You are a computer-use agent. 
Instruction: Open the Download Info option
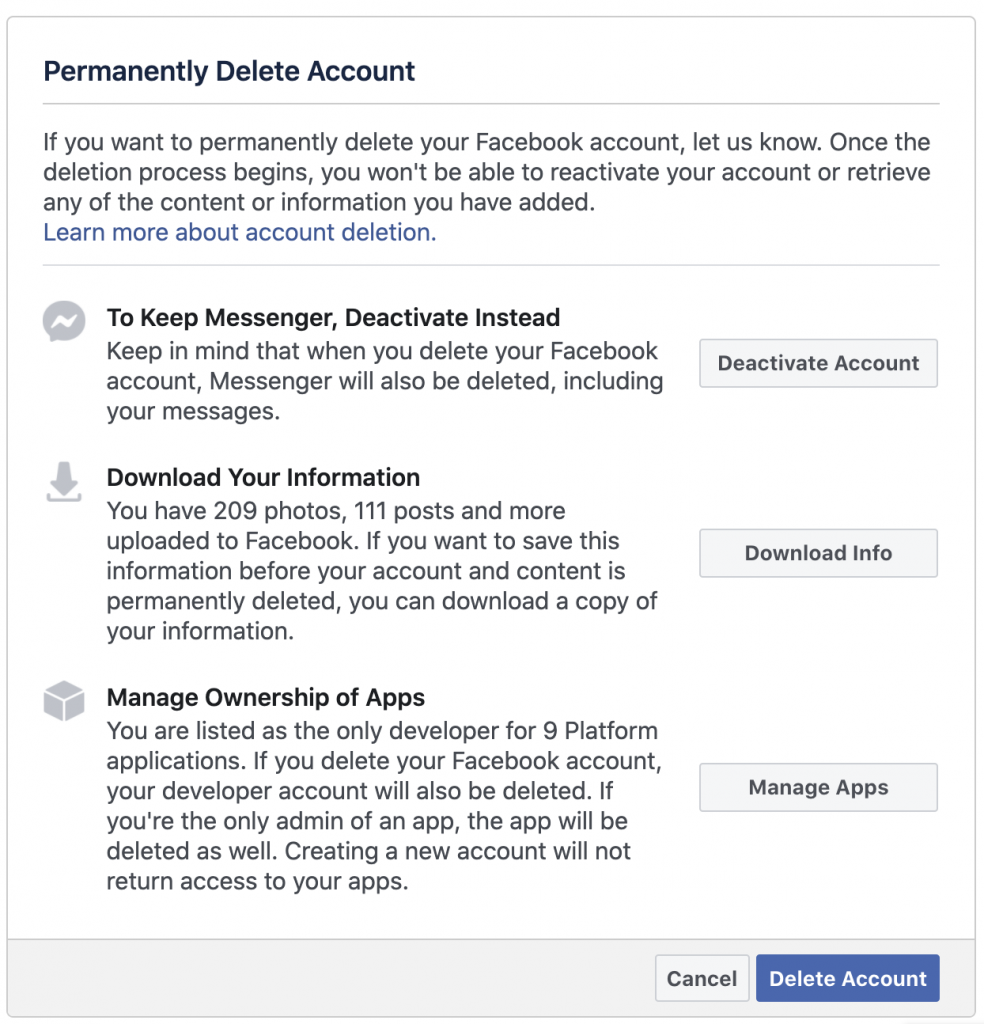tap(818, 553)
